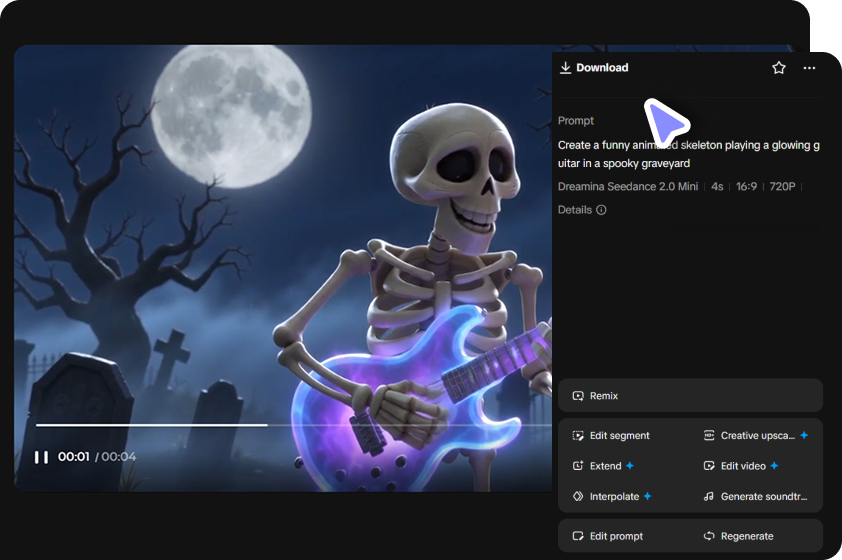Viewport: 842px width, 560px height.
Task: Pause the video playback
Action: point(41,457)
